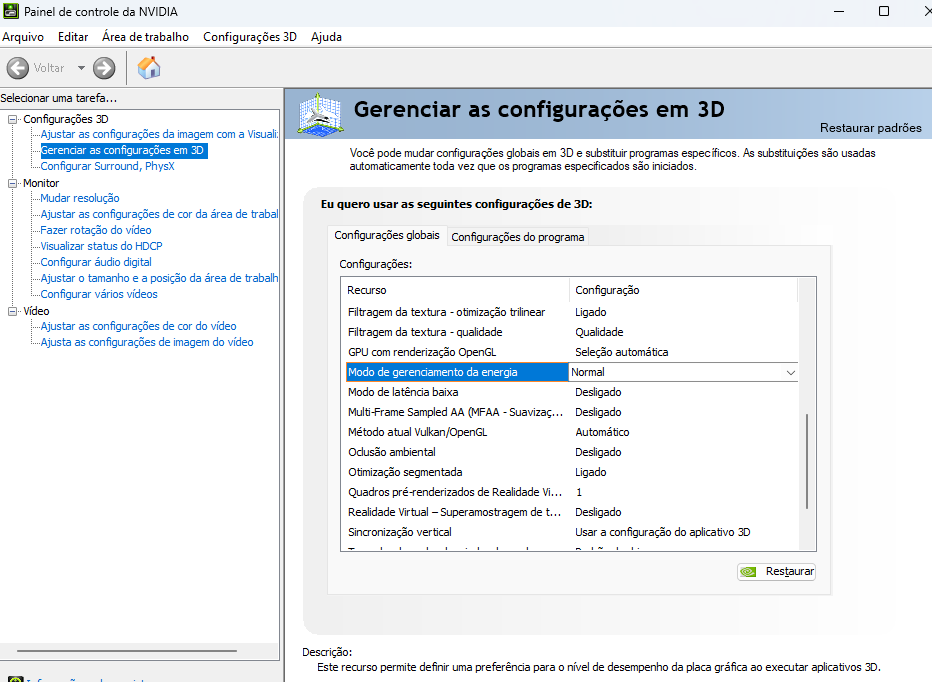Viewport: 932px width, 682px height.
Task: Open Configurar Surround, PhysX
Action: pyautogui.click(x=108, y=166)
